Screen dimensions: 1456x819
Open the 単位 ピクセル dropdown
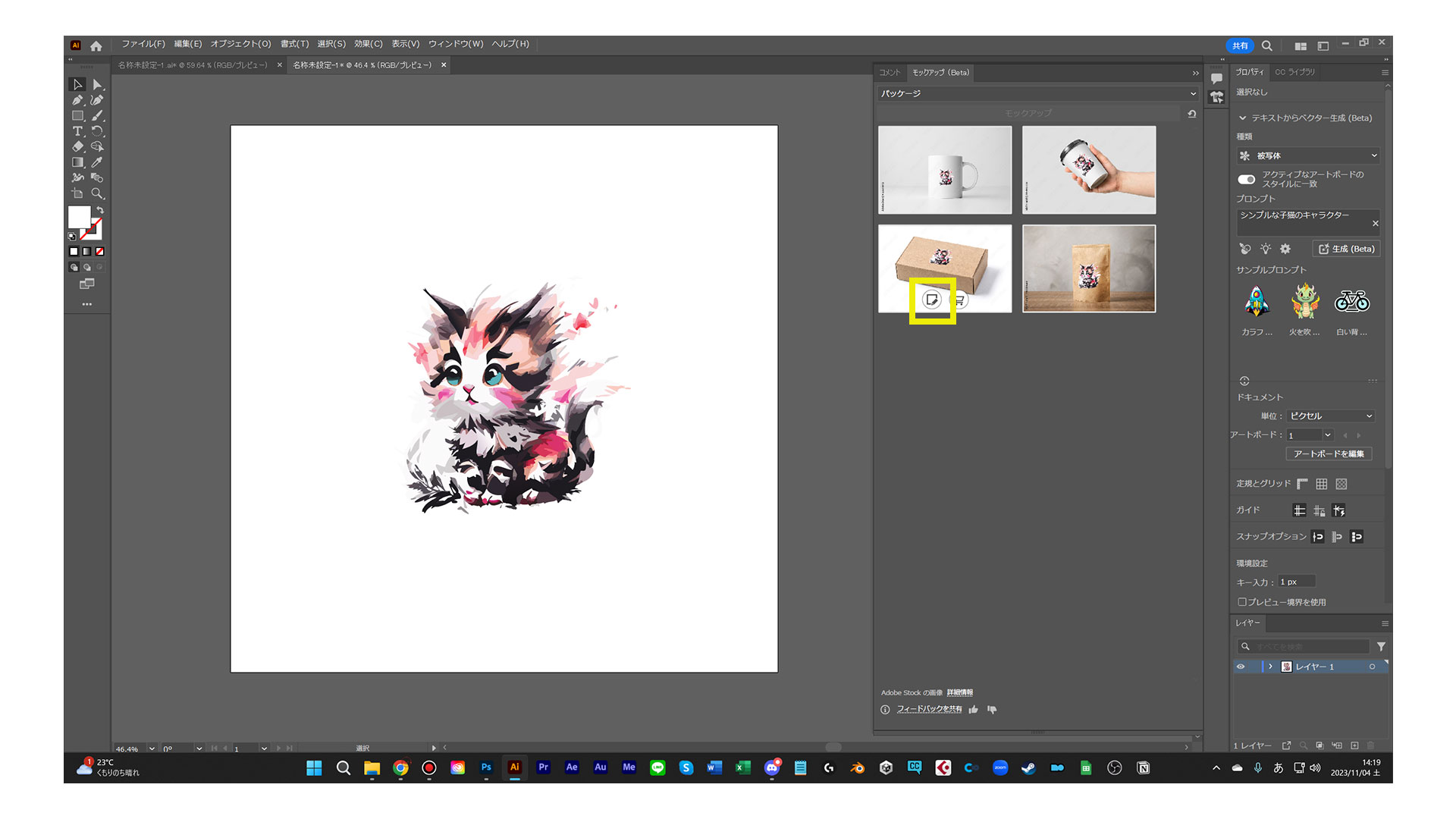coord(1331,416)
